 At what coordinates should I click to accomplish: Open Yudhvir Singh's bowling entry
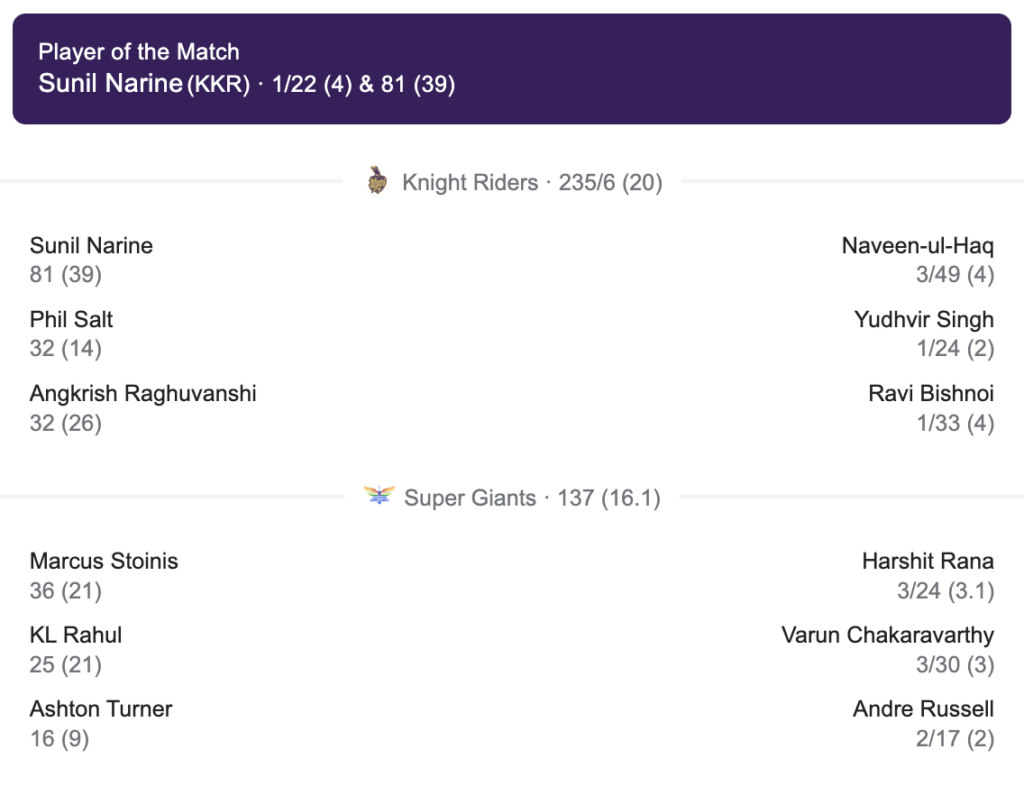tap(923, 320)
